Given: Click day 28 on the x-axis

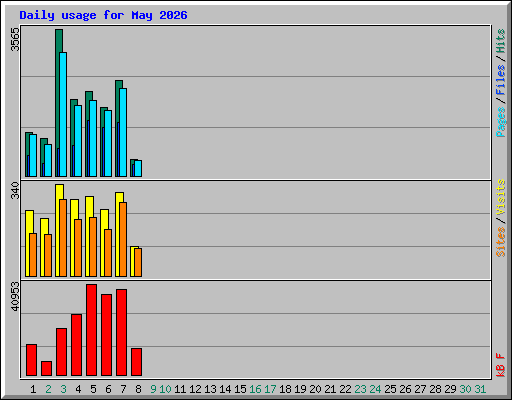Looking at the screenshot, I should (x=435, y=389).
